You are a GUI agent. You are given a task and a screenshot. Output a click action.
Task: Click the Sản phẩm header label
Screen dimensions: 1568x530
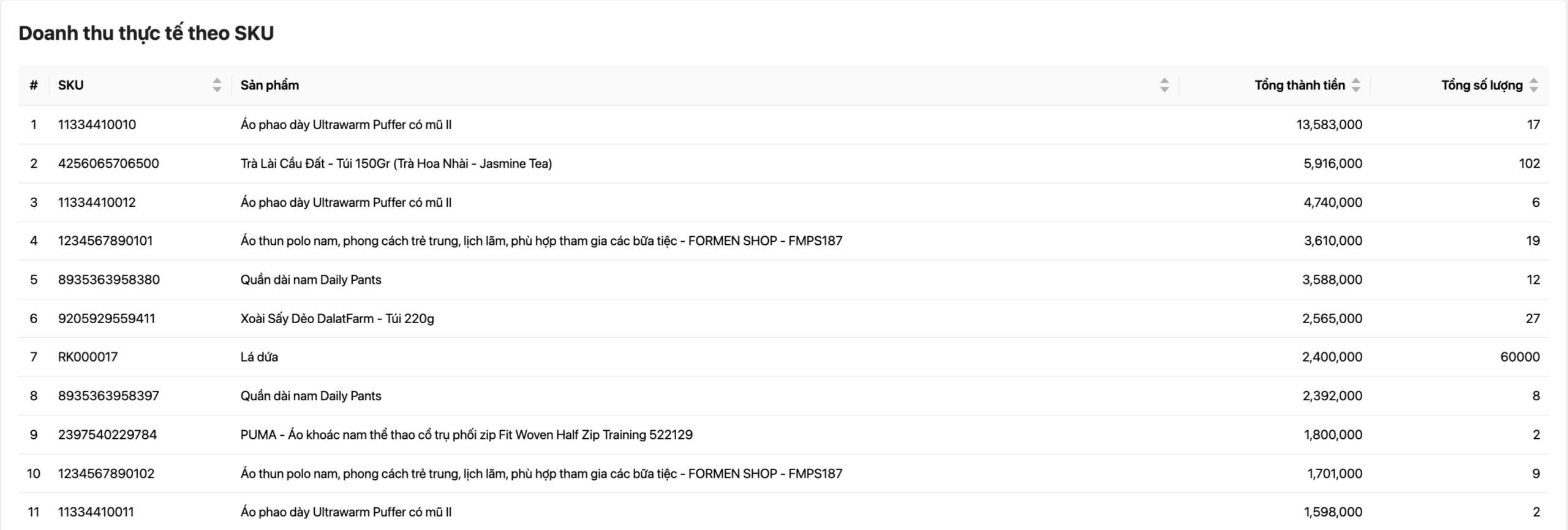269,85
